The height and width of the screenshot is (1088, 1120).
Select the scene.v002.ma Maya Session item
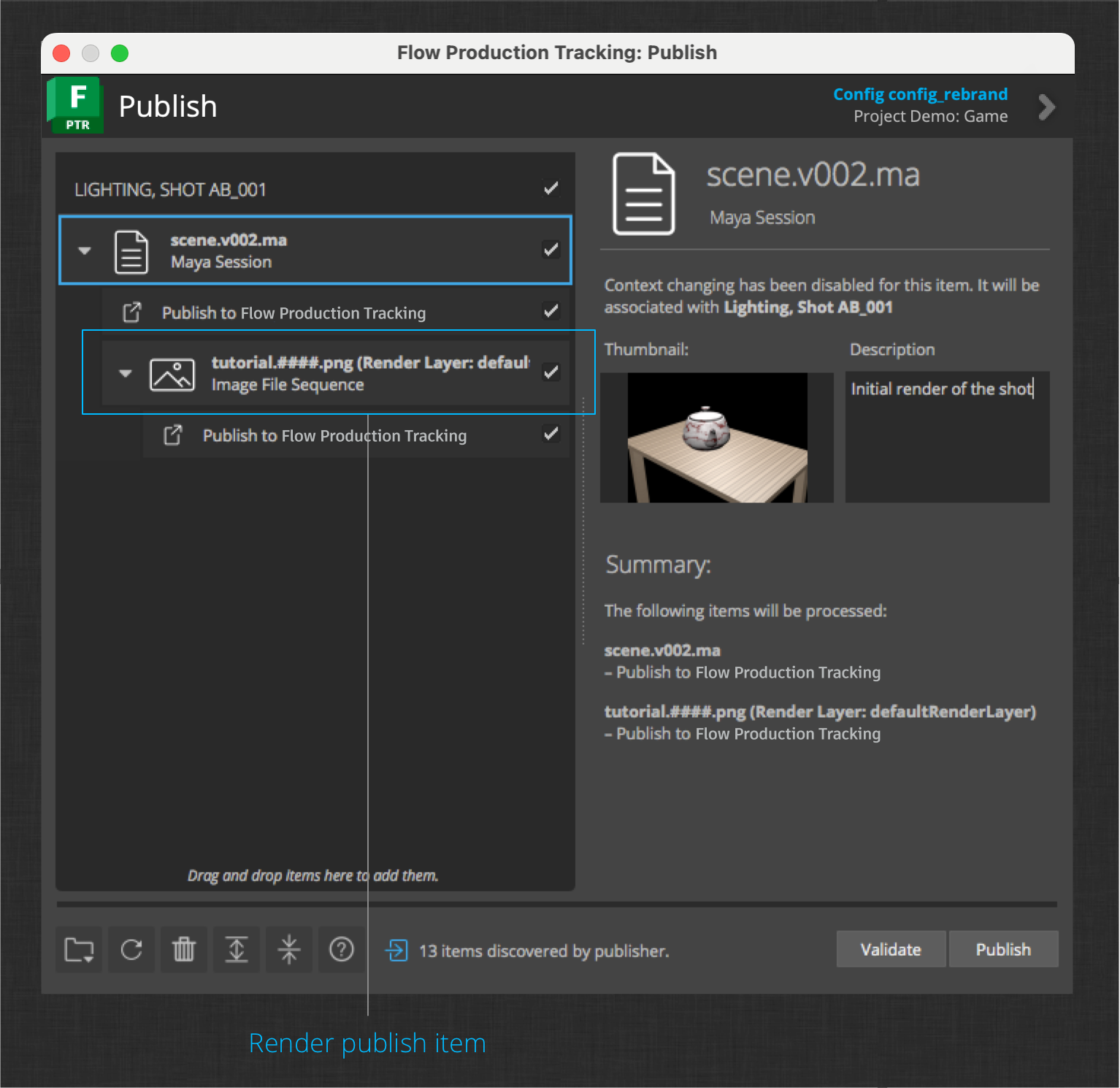pos(315,250)
